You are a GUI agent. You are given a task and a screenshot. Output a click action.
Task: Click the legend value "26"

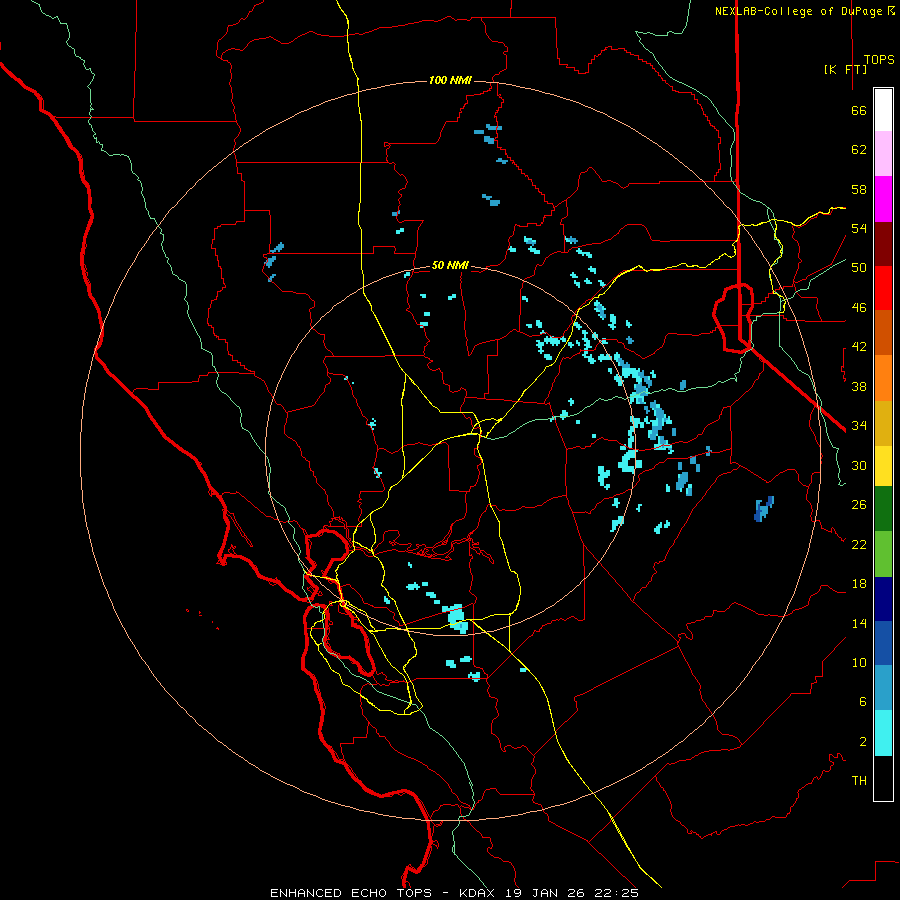coord(859,505)
